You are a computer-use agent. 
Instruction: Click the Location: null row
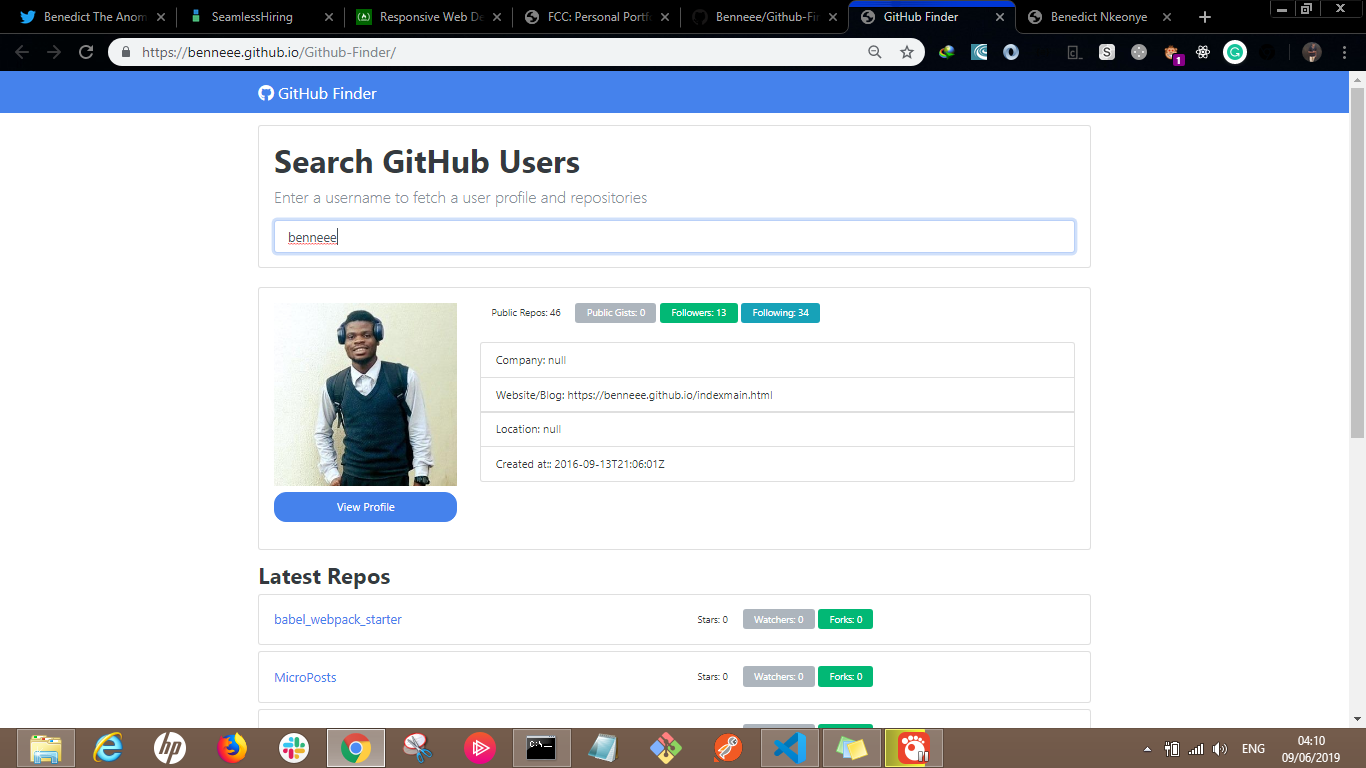click(x=777, y=429)
